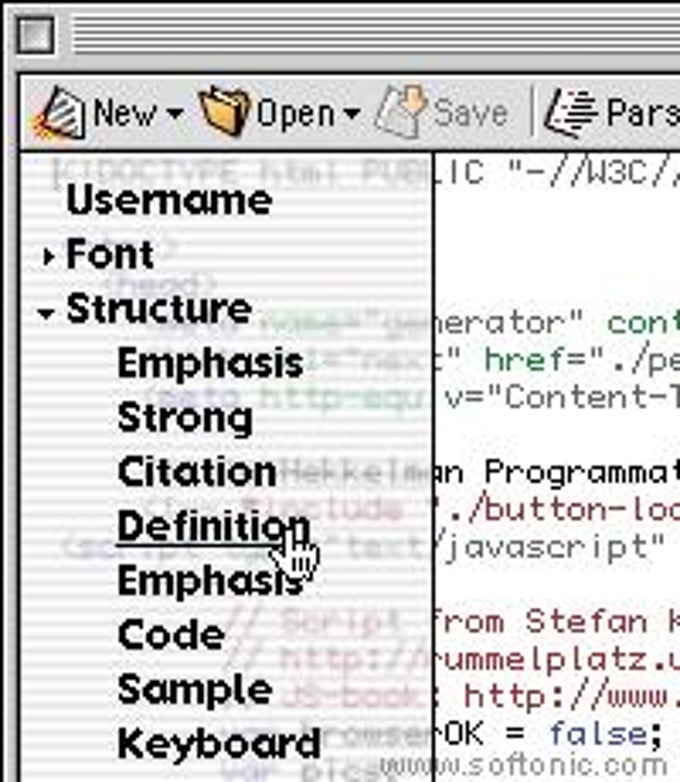Viewport: 680px width, 782px height.
Task: Expand the Font group triangle
Action: coord(48,256)
